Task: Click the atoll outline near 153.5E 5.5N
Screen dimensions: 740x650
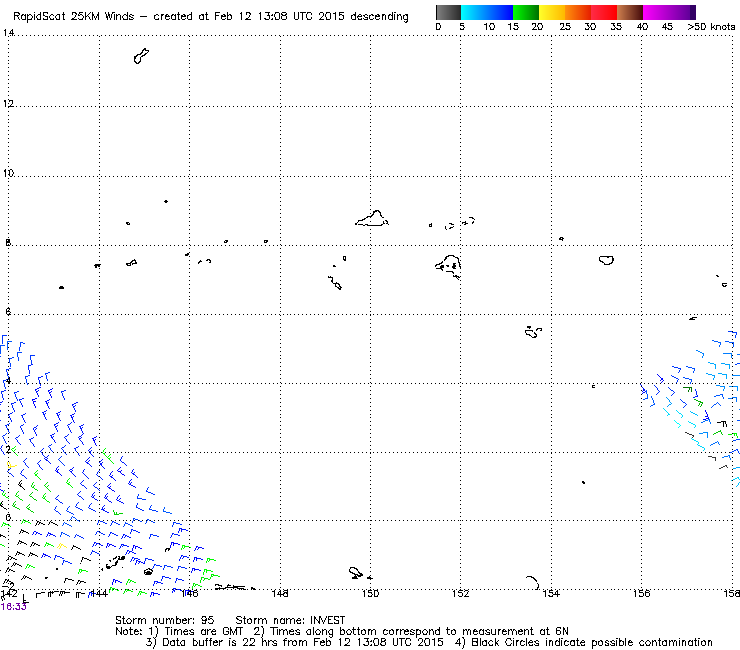Action: pos(533,332)
